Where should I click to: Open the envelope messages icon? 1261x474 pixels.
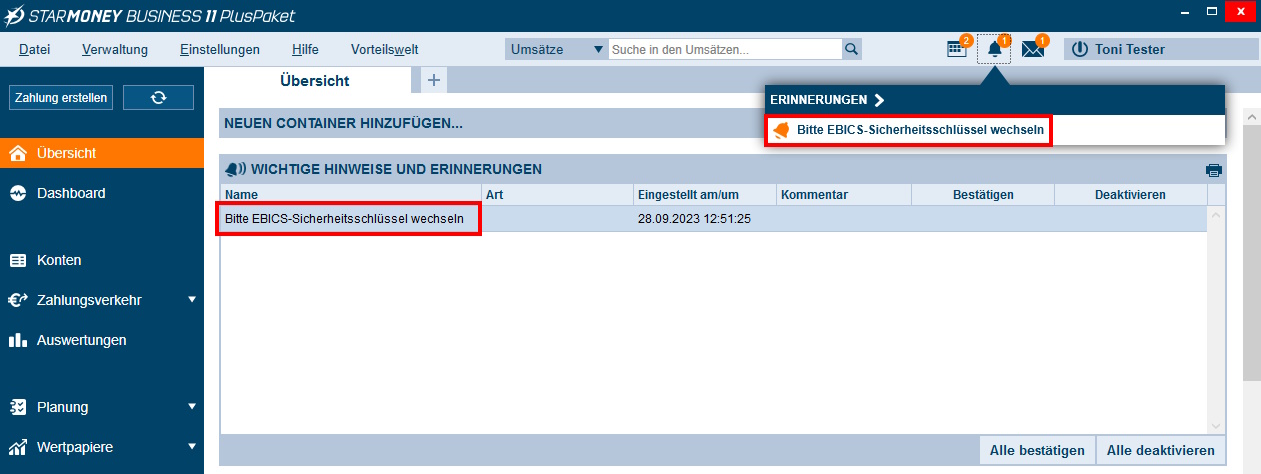coord(1032,49)
